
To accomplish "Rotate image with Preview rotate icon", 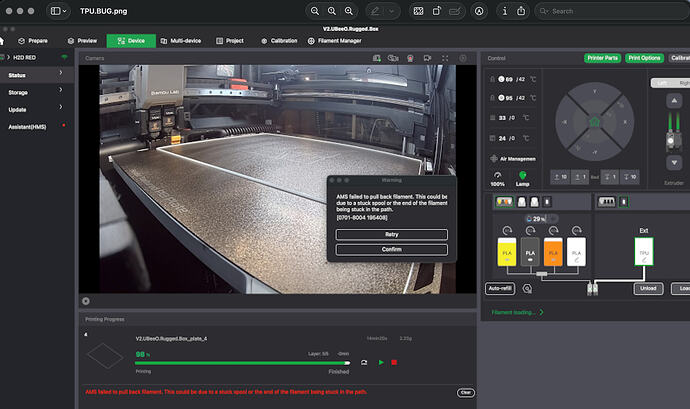I will tap(437, 11).
